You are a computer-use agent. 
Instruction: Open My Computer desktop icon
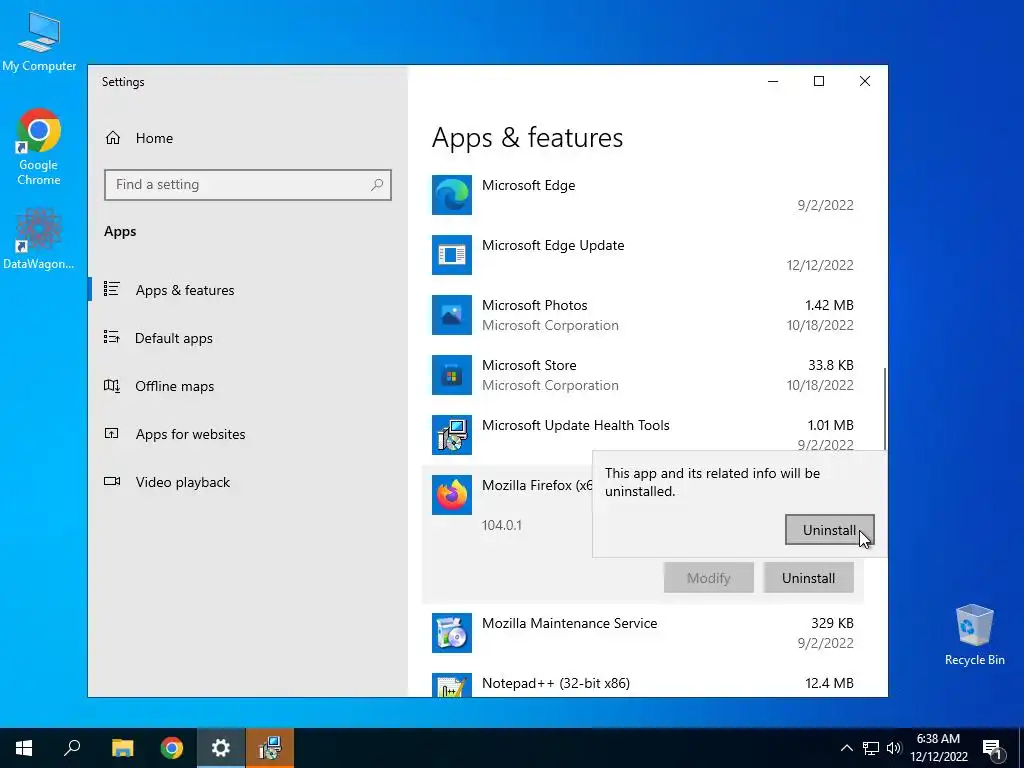click(39, 40)
